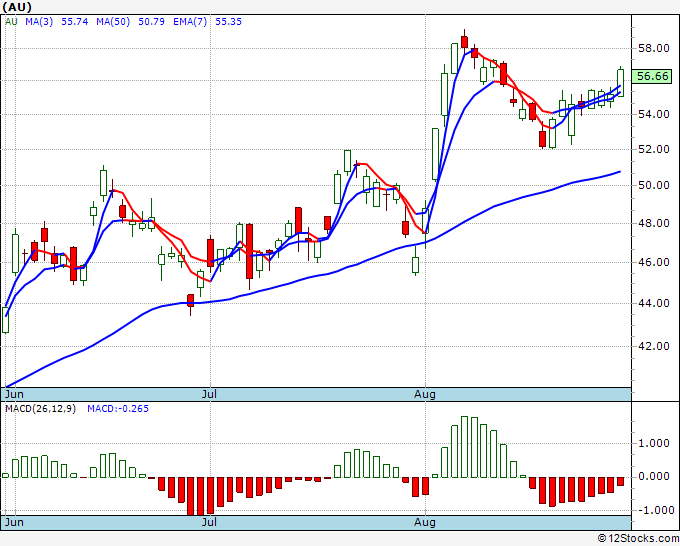Click the tallest green MACD histogram bar
The image size is (680, 546).
[464, 447]
